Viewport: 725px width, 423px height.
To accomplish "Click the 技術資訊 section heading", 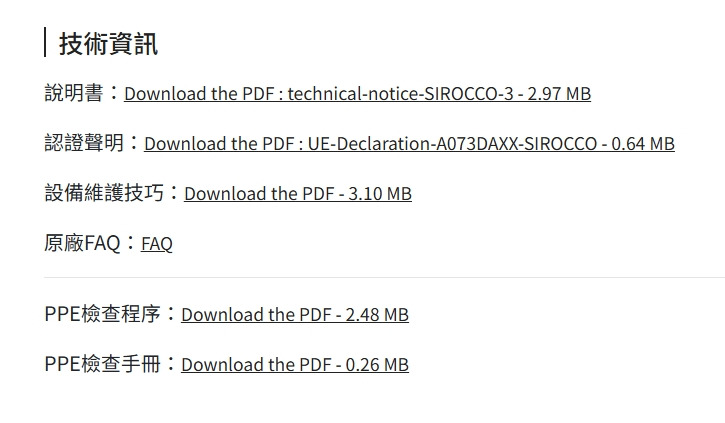I will click(108, 44).
